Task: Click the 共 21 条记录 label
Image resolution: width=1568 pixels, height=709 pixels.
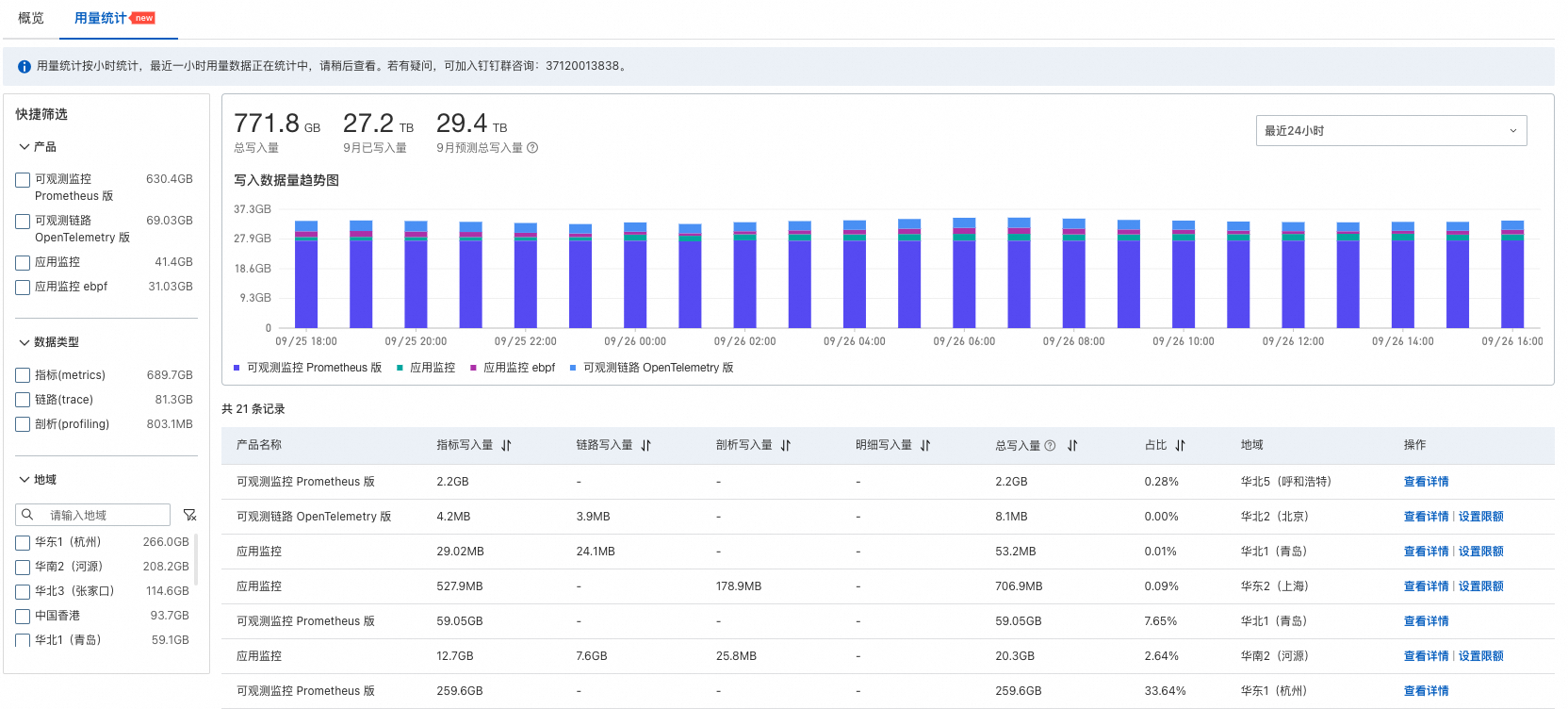Action: click(253, 409)
